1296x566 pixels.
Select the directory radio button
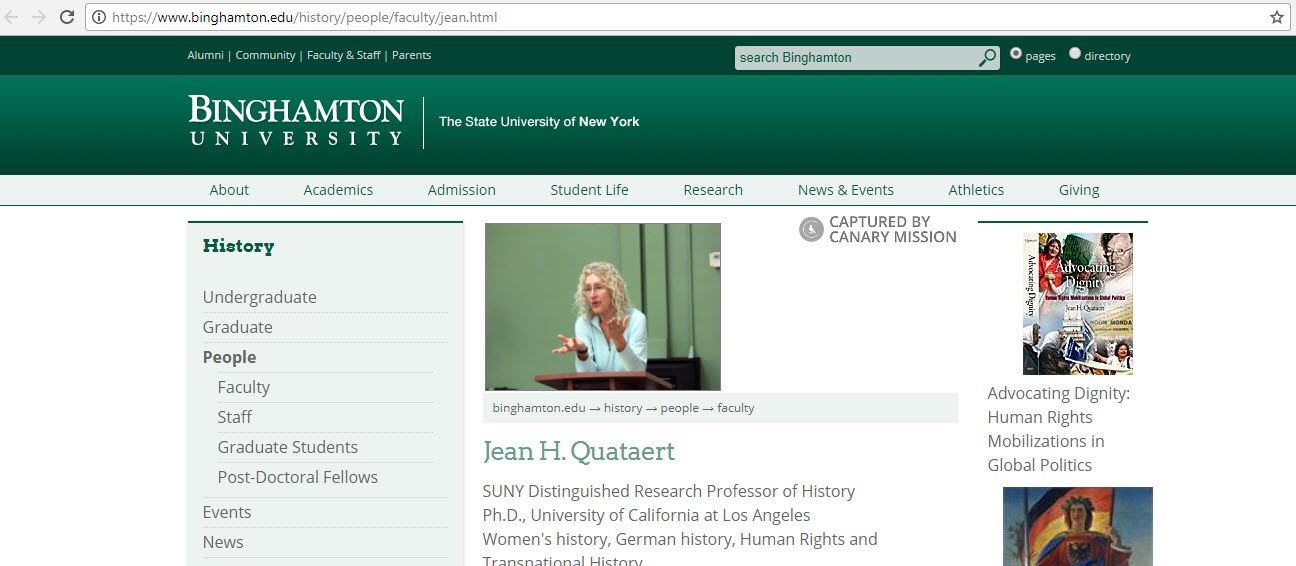click(x=1075, y=54)
